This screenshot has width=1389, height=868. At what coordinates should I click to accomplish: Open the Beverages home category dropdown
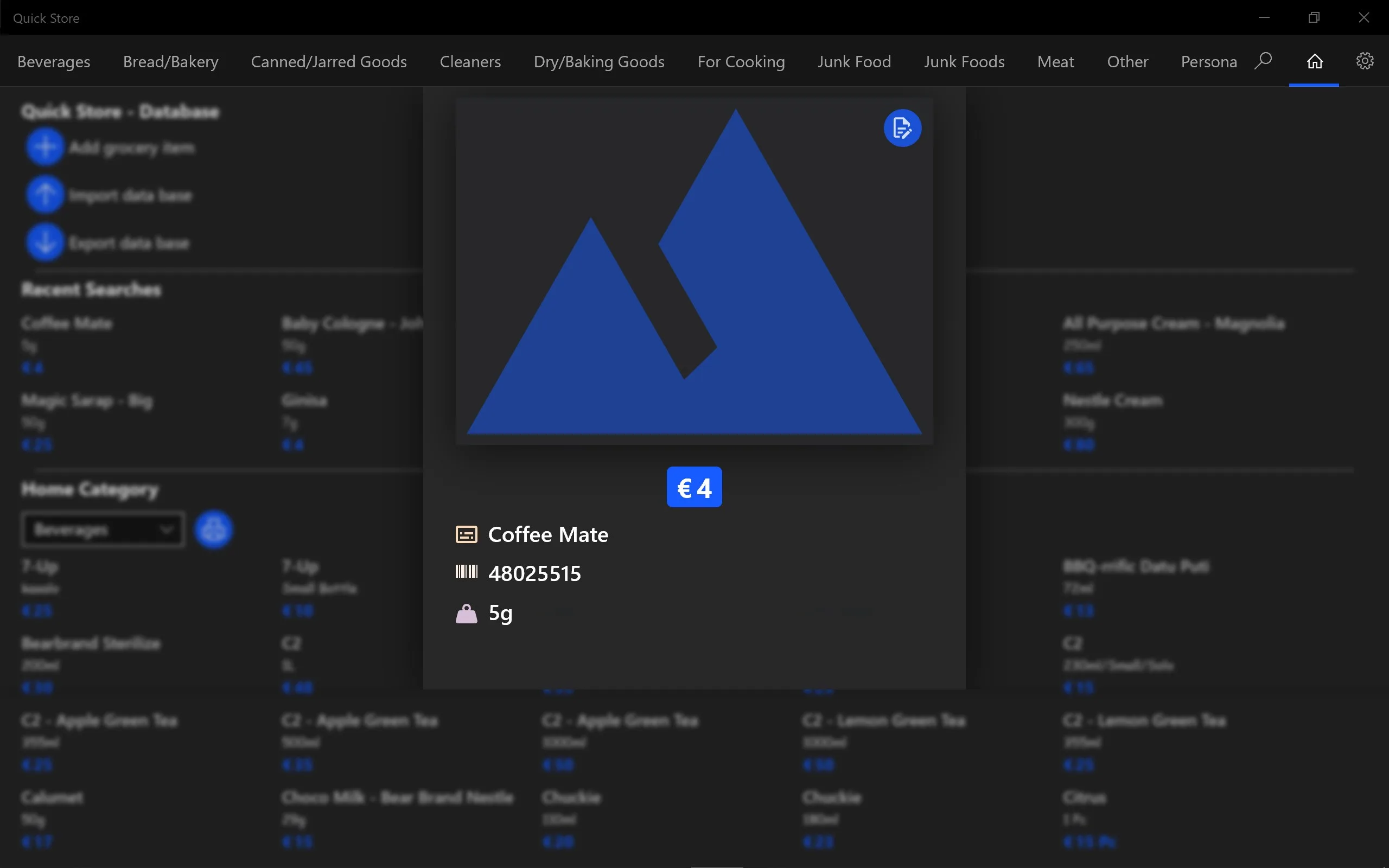pos(103,529)
